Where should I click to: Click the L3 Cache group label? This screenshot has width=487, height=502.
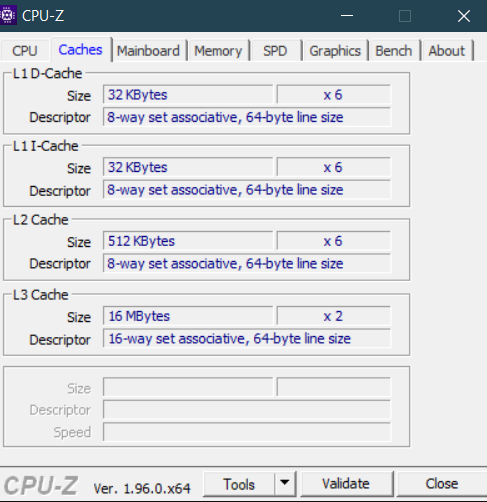40,295
